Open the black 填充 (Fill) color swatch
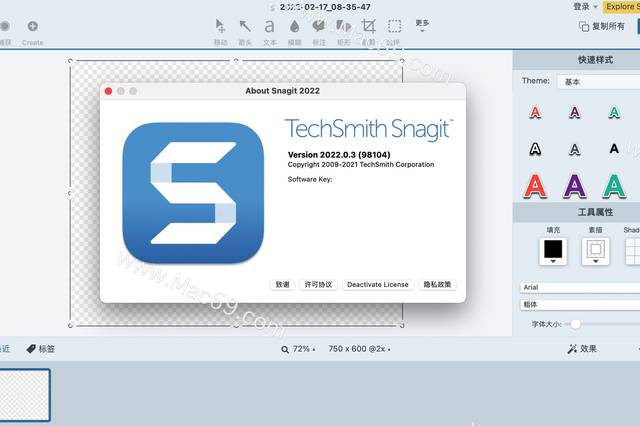The width and height of the screenshot is (640, 426). pos(553,251)
